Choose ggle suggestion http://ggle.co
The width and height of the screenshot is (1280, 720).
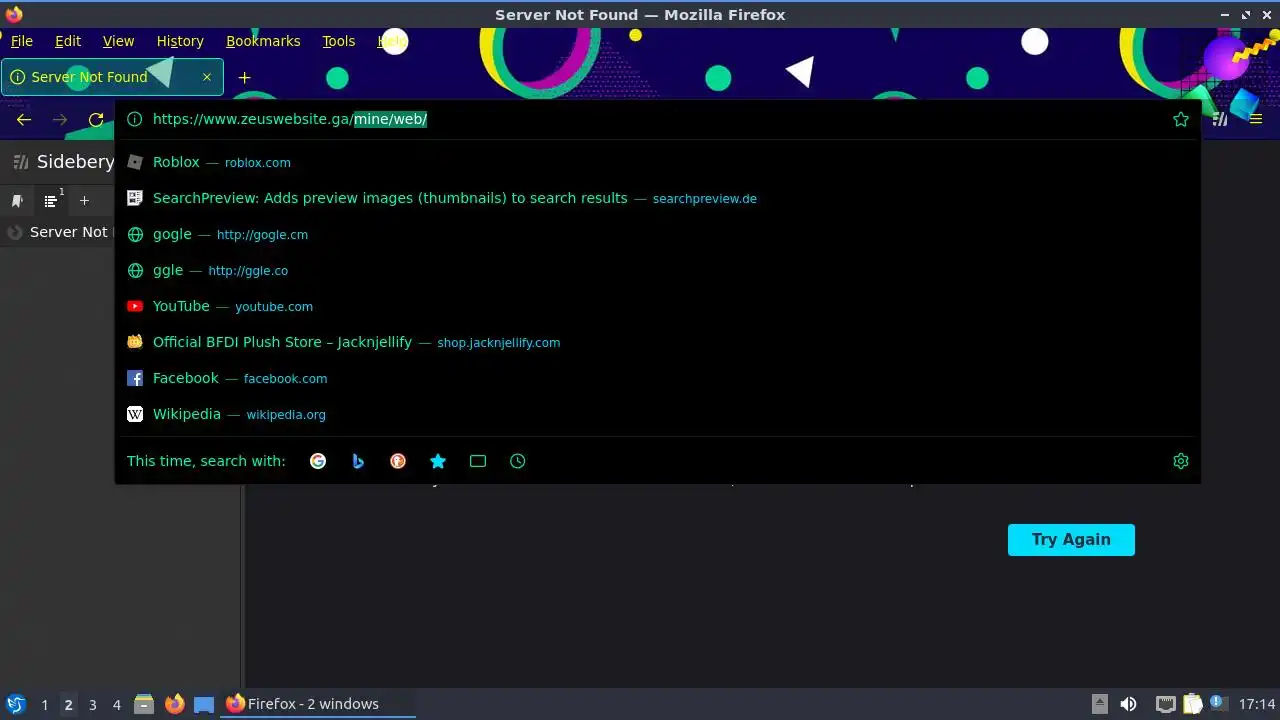[x=658, y=270]
